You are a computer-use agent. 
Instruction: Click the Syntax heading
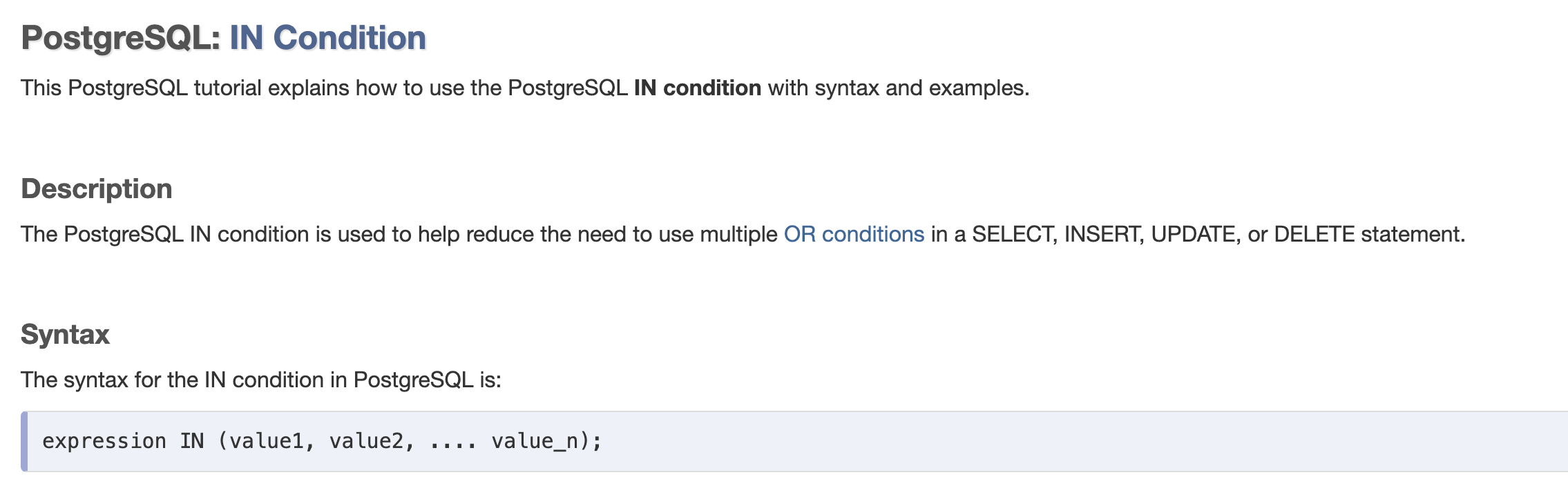(66, 335)
